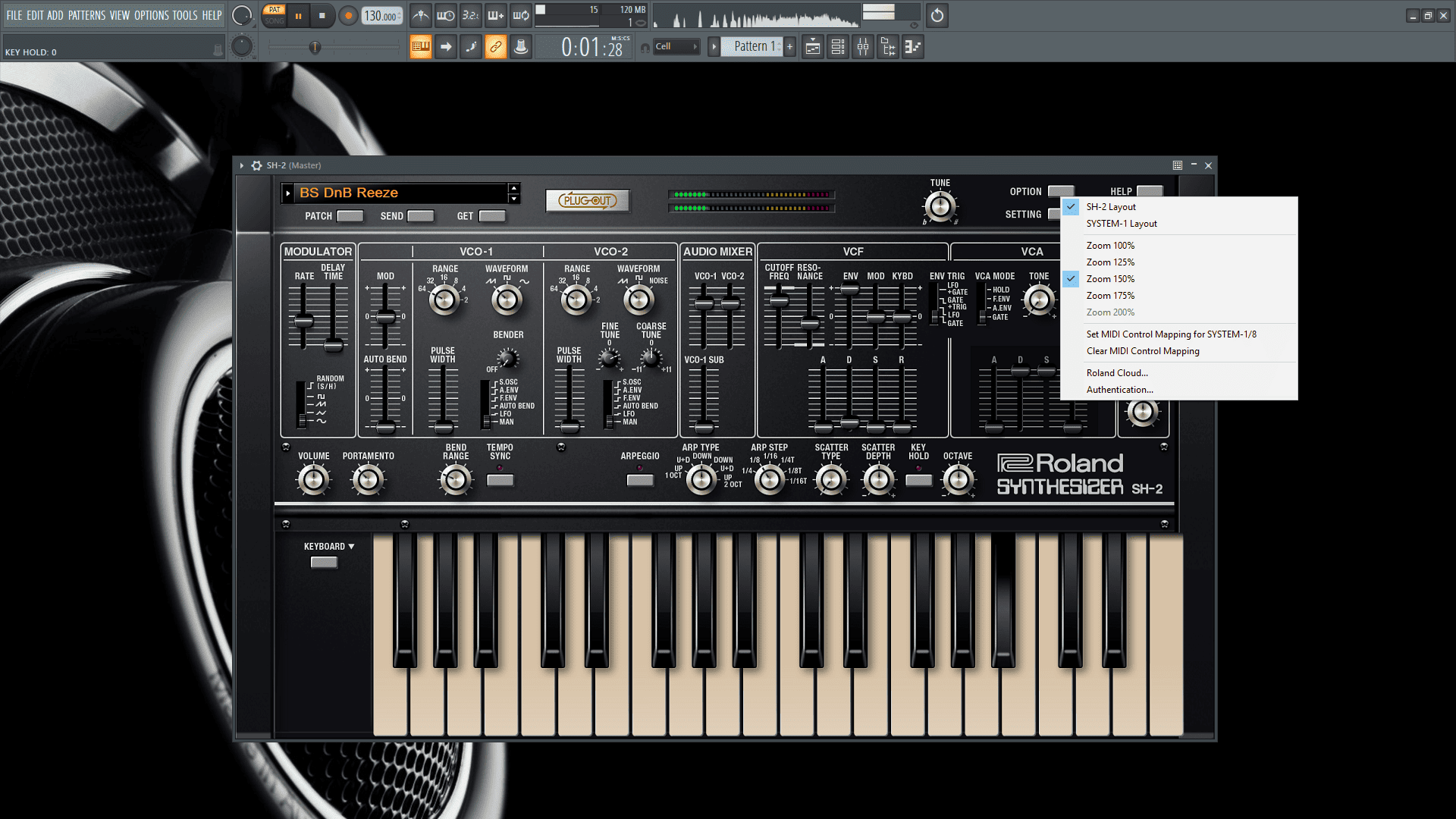1456x819 pixels.
Task: Open the TOOLS menu
Action: pyautogui.click(x=185, y=15)
